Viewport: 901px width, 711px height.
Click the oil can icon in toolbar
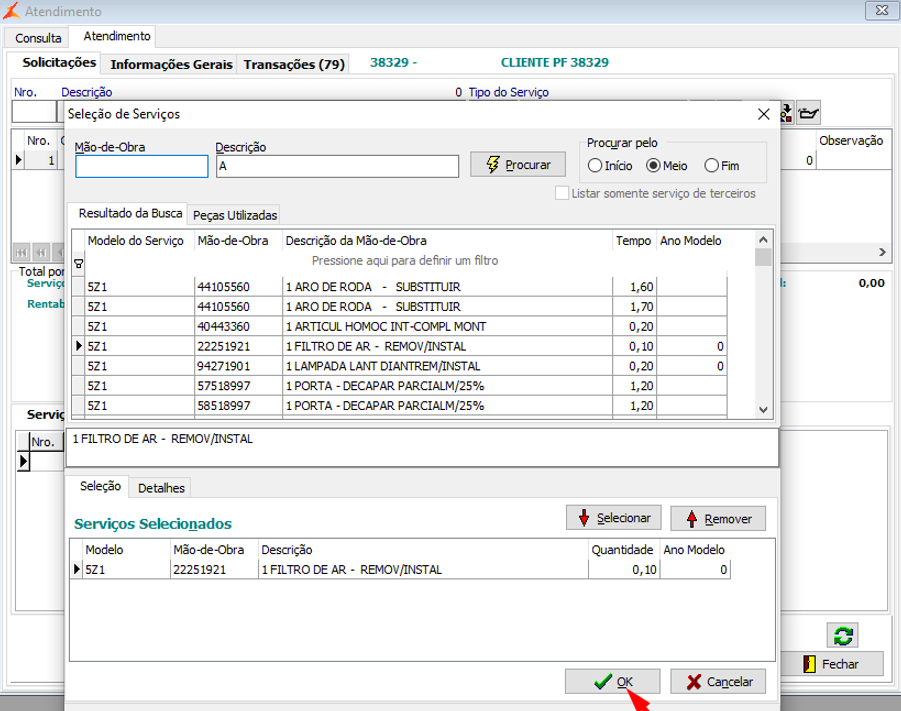click(809, 111)
